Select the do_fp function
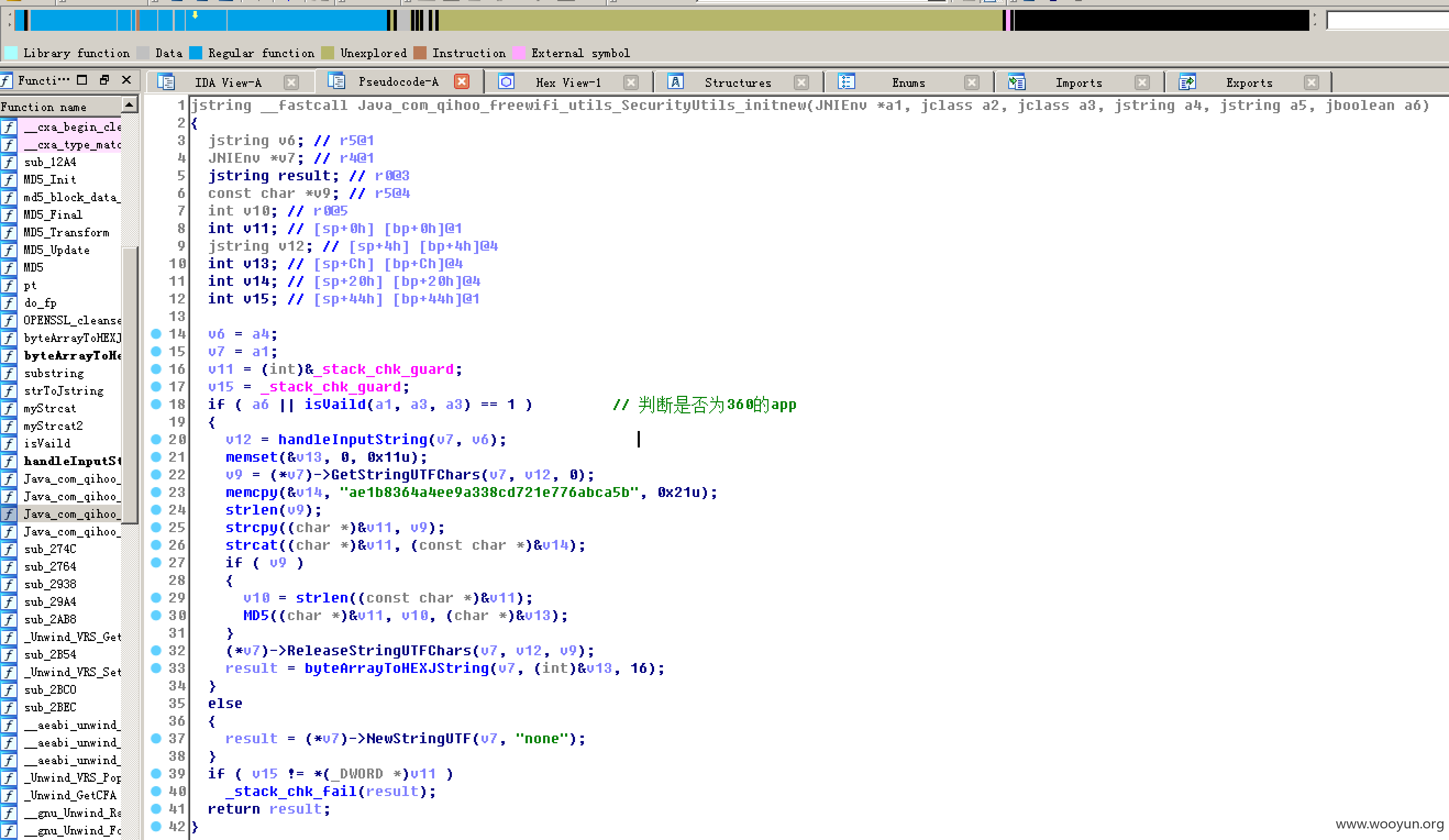The width and height of the screenshot is (1449, 840). 40,303
